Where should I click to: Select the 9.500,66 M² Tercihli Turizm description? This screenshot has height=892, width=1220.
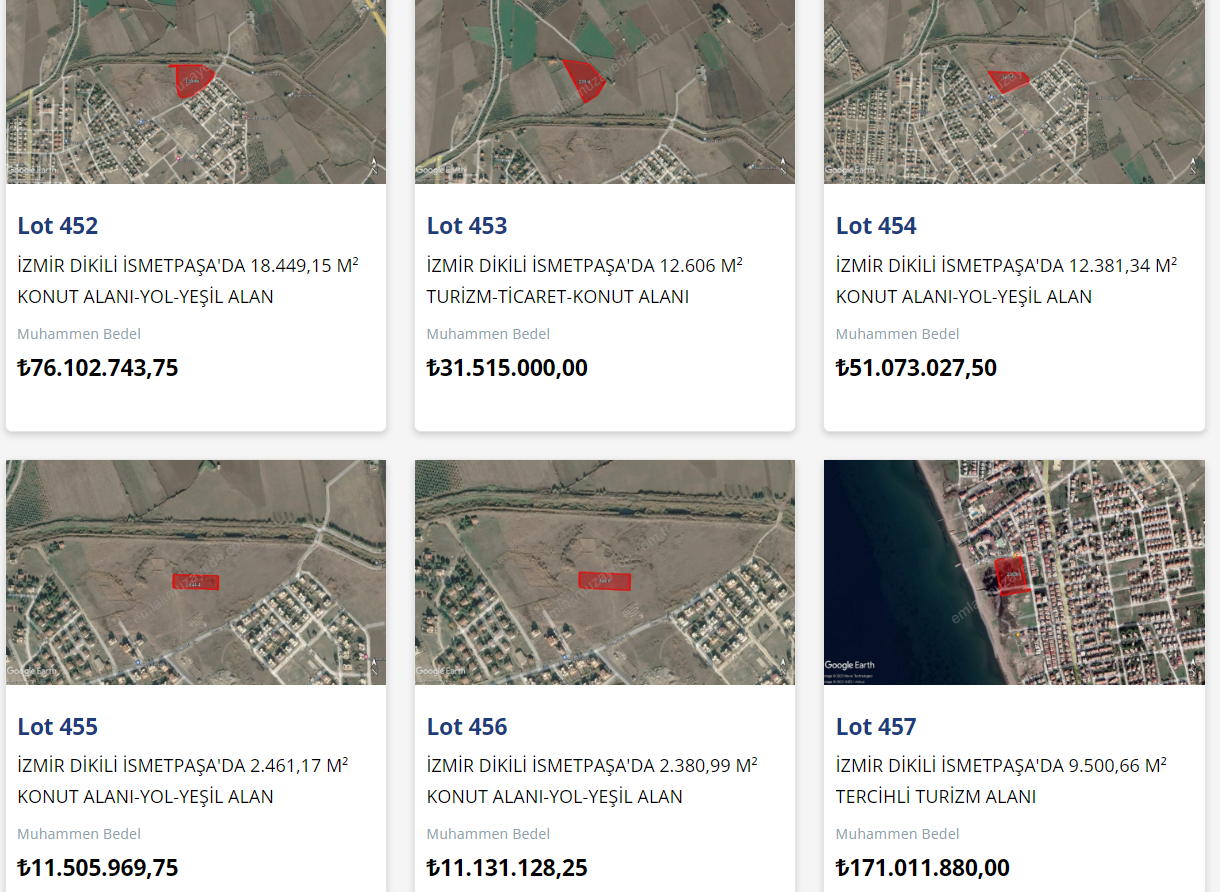[x=1001, y=781]
